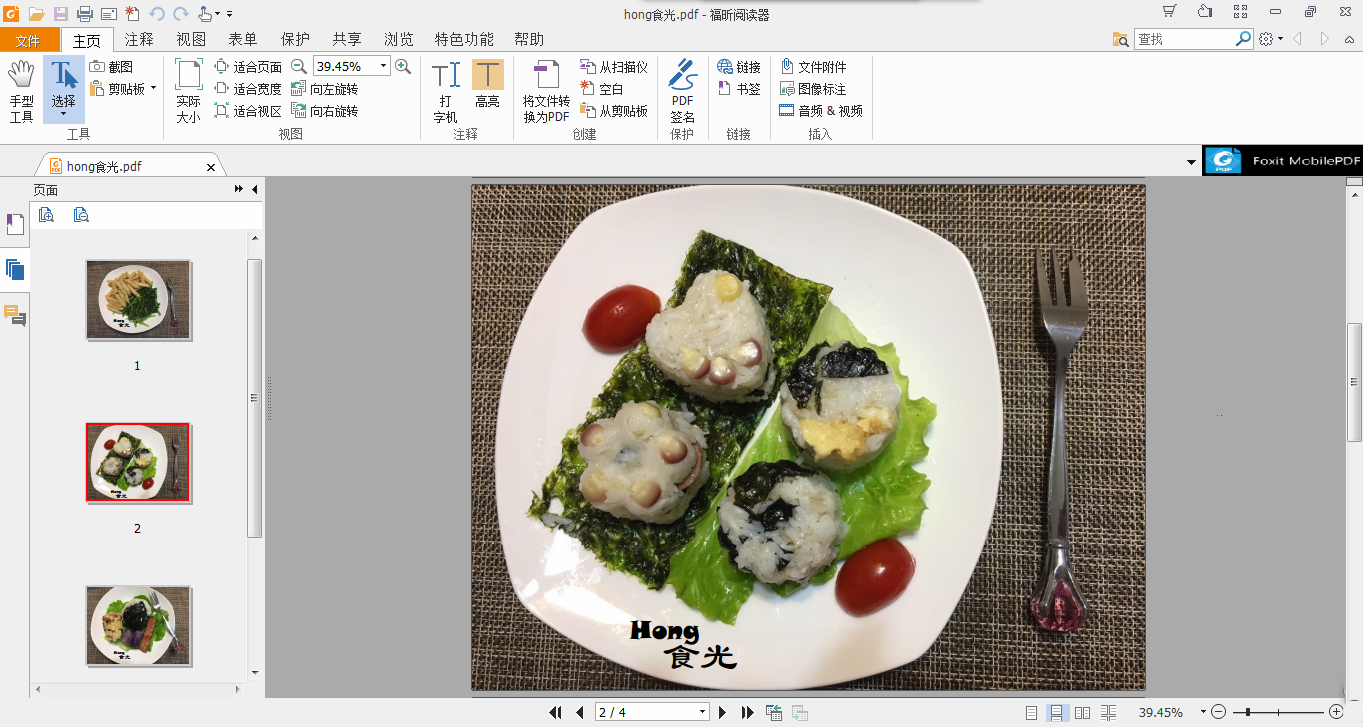Viewport: 1363px width, 727px height.
Task: Select the 打字机 typewriter annotation tool
Action: 444,88
